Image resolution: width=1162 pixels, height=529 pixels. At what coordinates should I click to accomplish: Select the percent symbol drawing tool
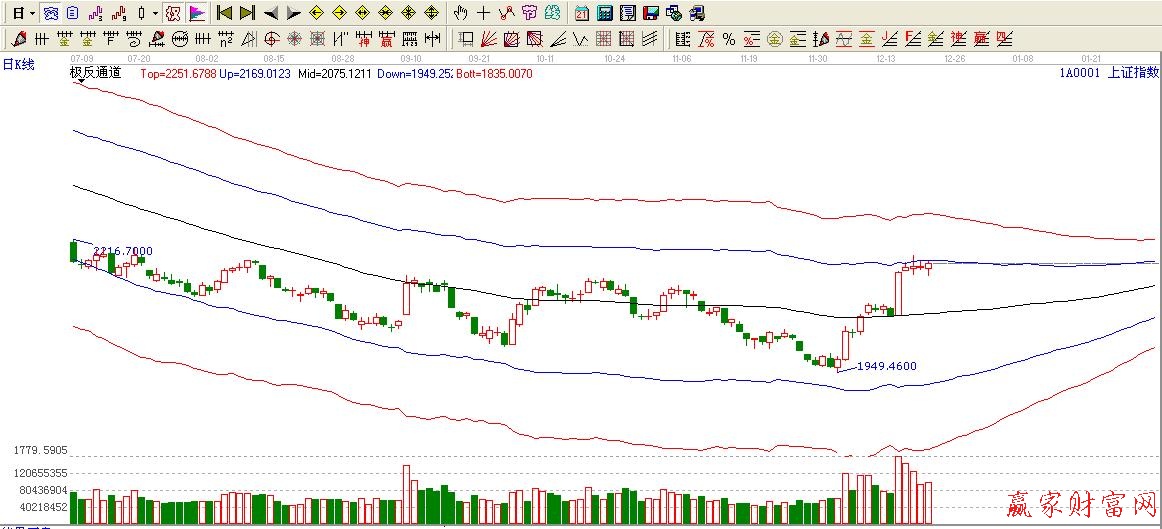(x=729, y=39)
